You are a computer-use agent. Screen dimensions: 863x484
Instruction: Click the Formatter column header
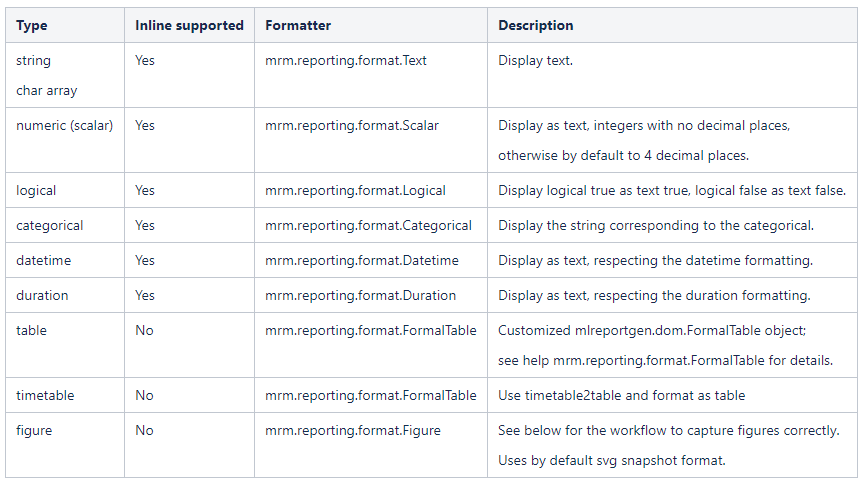click(298, 25)
